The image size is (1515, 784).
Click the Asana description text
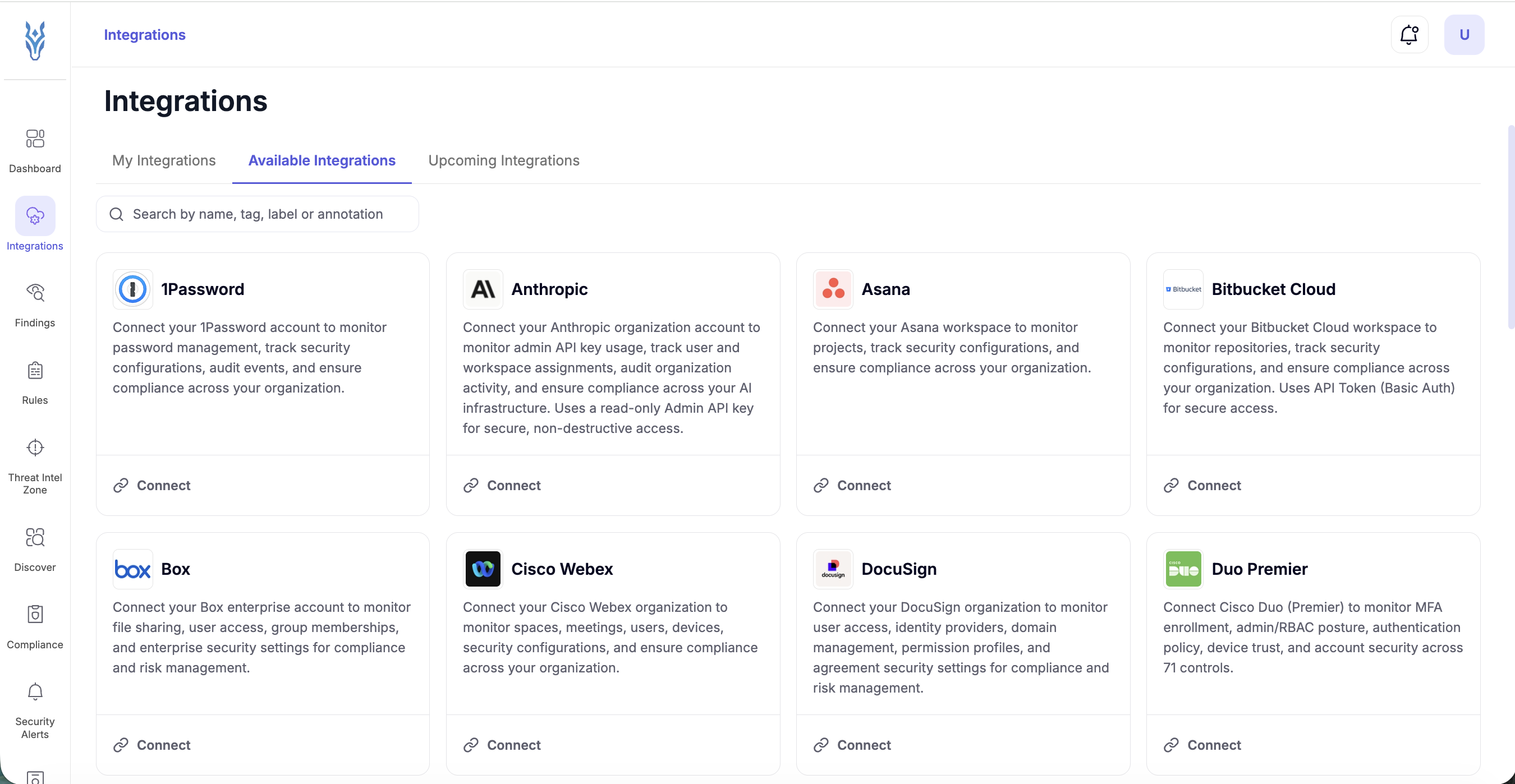coord(952,347)
